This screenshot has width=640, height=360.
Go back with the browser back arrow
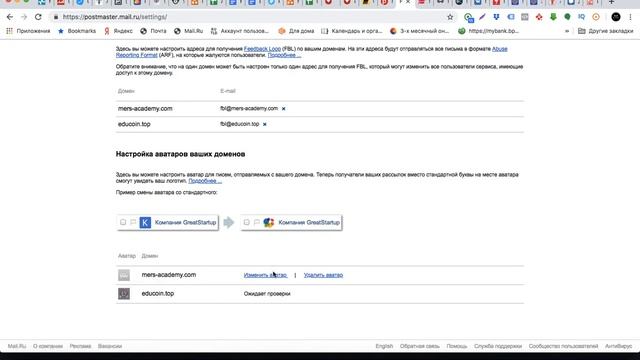point(10,17)
